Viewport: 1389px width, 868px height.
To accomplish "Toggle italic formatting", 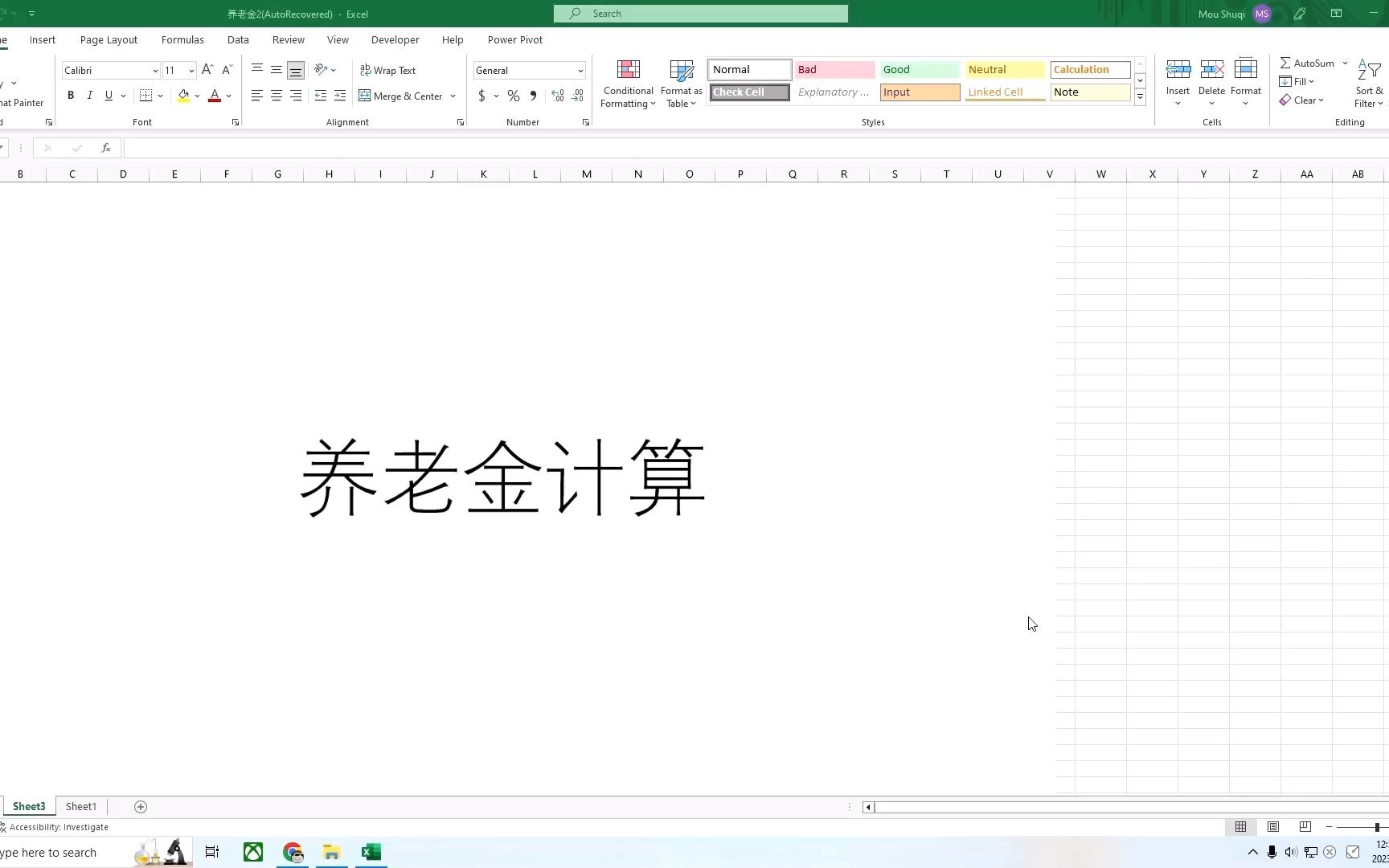I will click(x=89, y=95).
